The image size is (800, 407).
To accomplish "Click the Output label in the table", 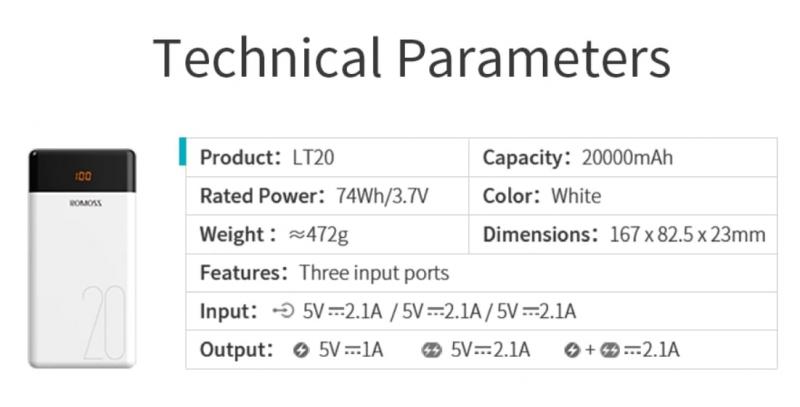I will coord(236,350).
